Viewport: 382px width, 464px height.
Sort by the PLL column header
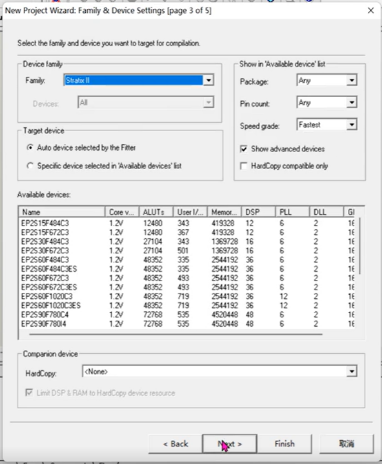click(292, 212)
